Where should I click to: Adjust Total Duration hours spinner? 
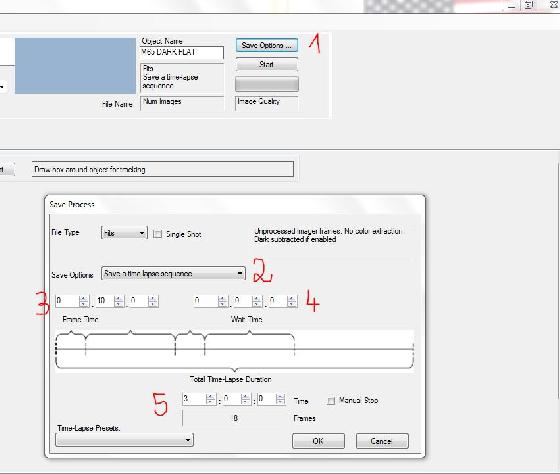pos(199,399)
